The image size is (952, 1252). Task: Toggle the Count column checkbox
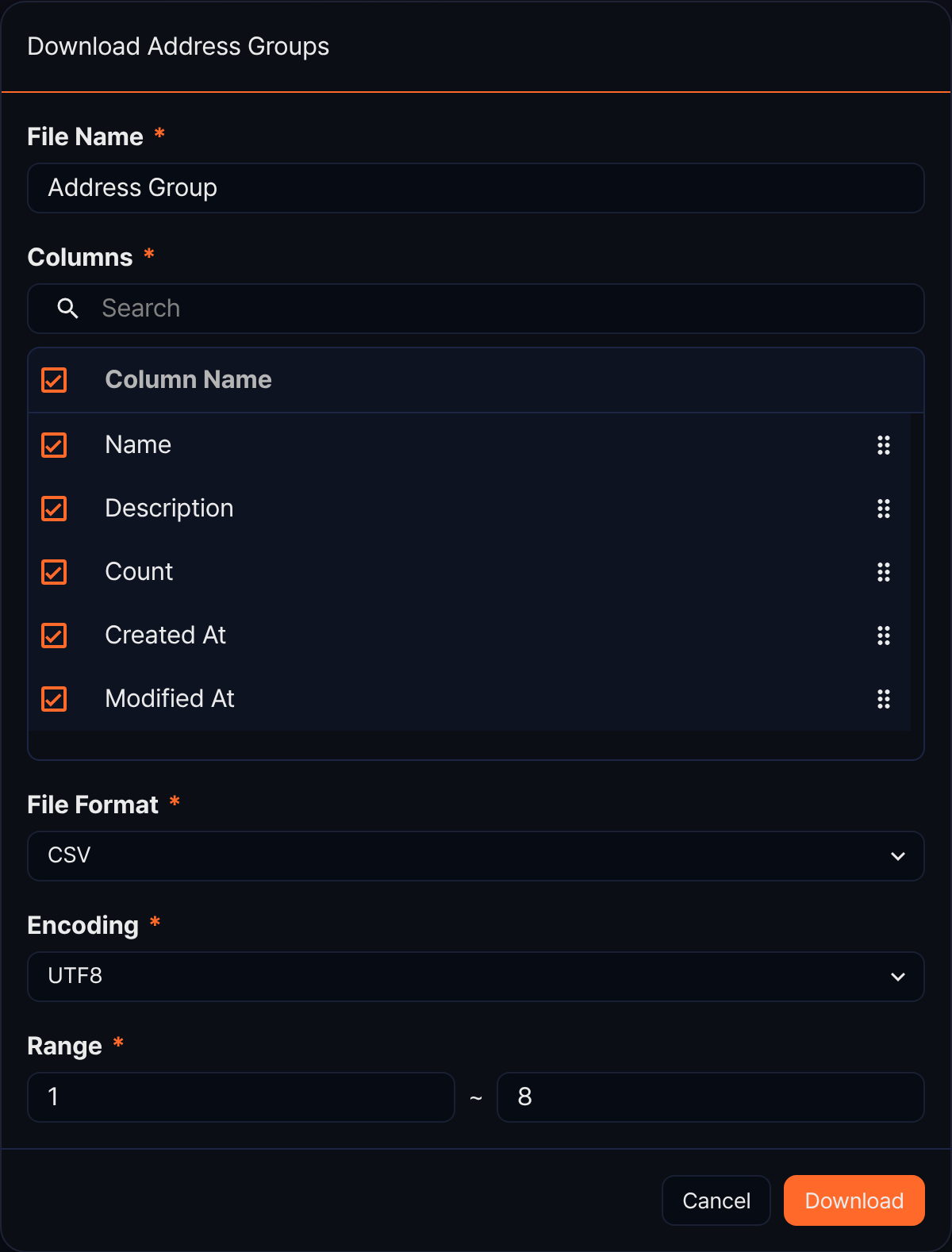click(x=54, y=572)
